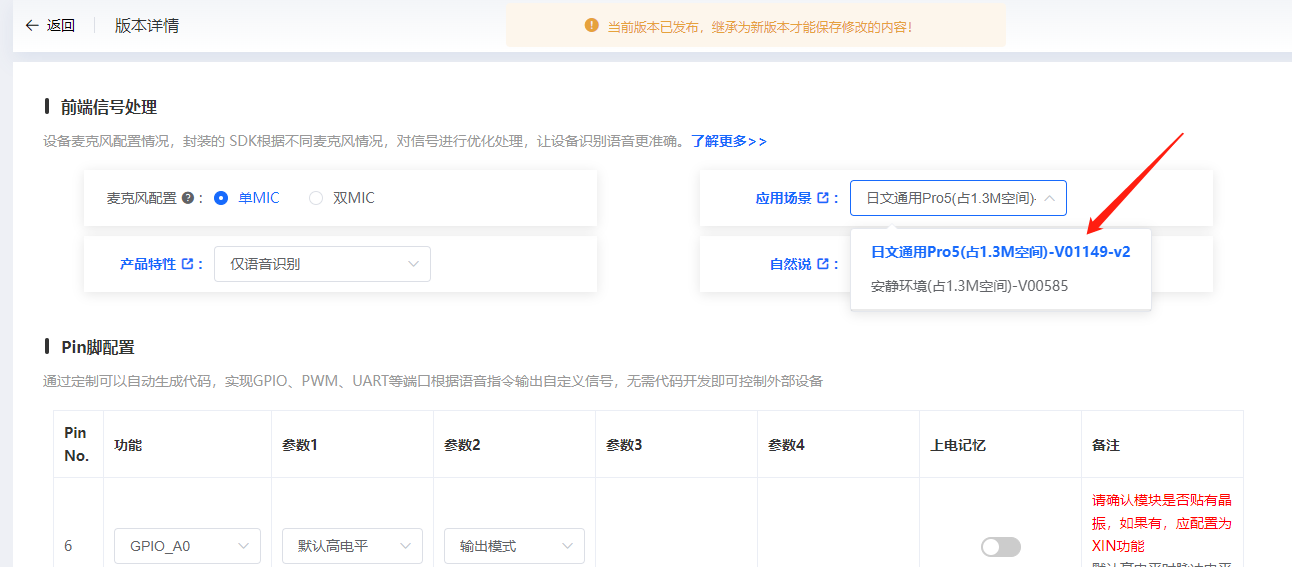Open the 仅语音识别 dropdown
Screen dimensions: 1292x567
tap(322, 264)
